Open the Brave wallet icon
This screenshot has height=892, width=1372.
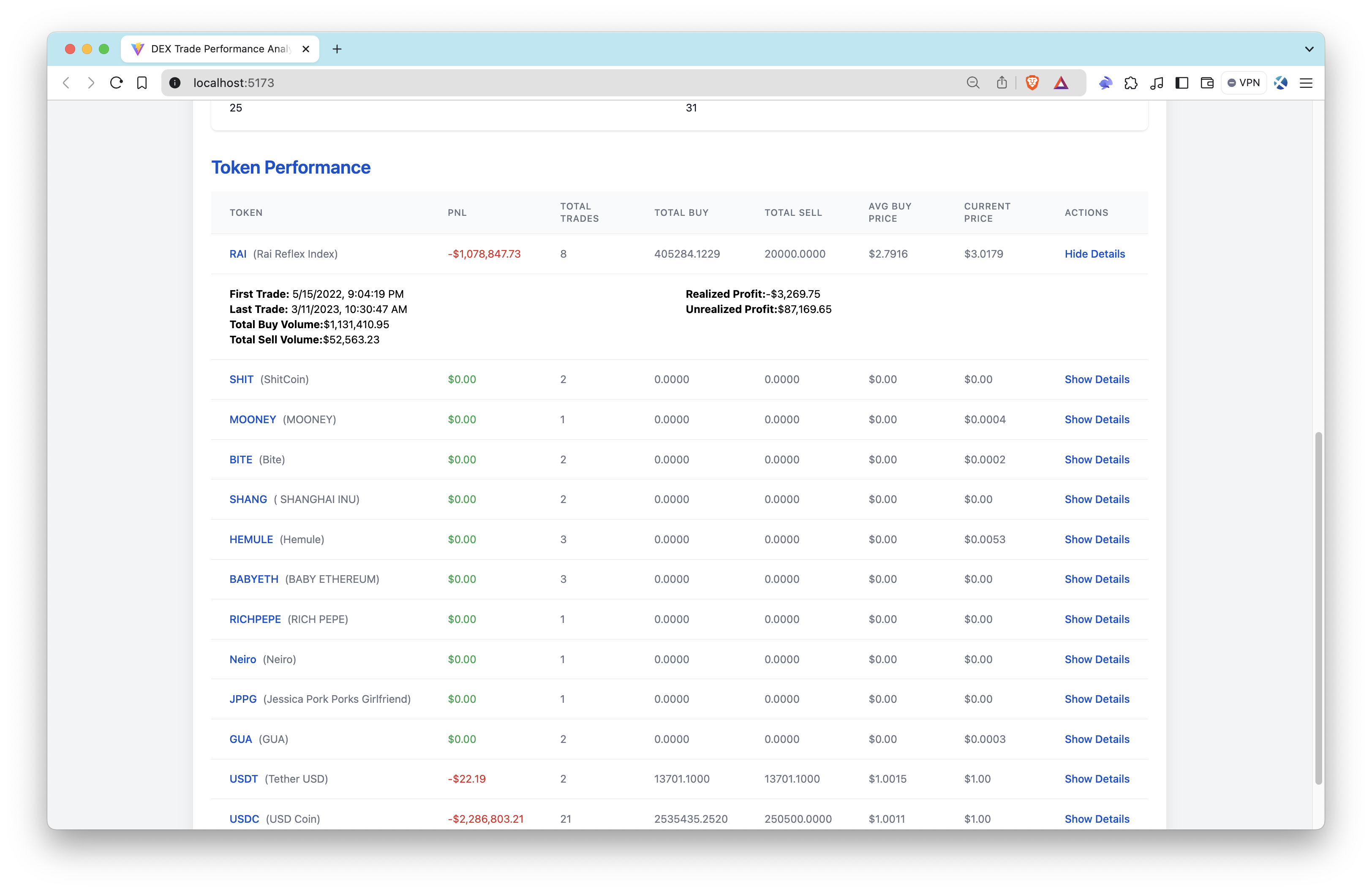pos(1207,83)
